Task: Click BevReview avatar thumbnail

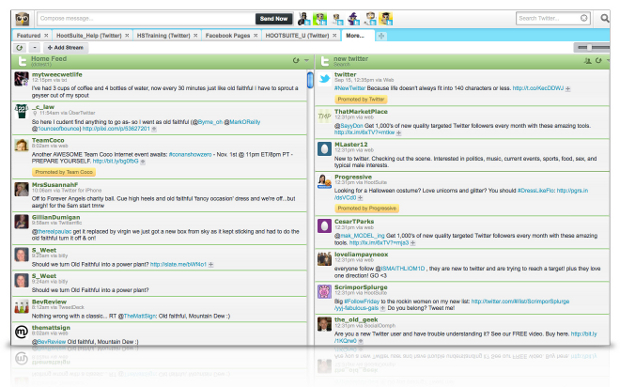Action: [21, 306]
